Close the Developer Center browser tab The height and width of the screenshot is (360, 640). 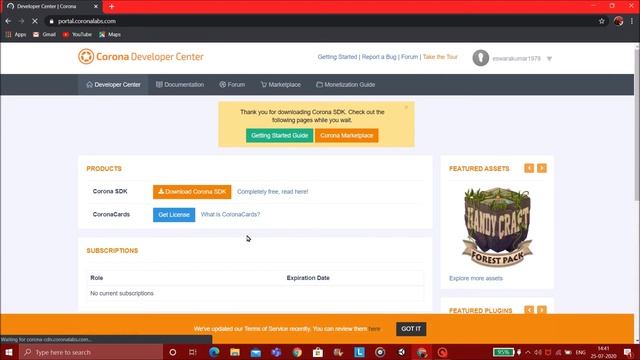coord(96,7)
